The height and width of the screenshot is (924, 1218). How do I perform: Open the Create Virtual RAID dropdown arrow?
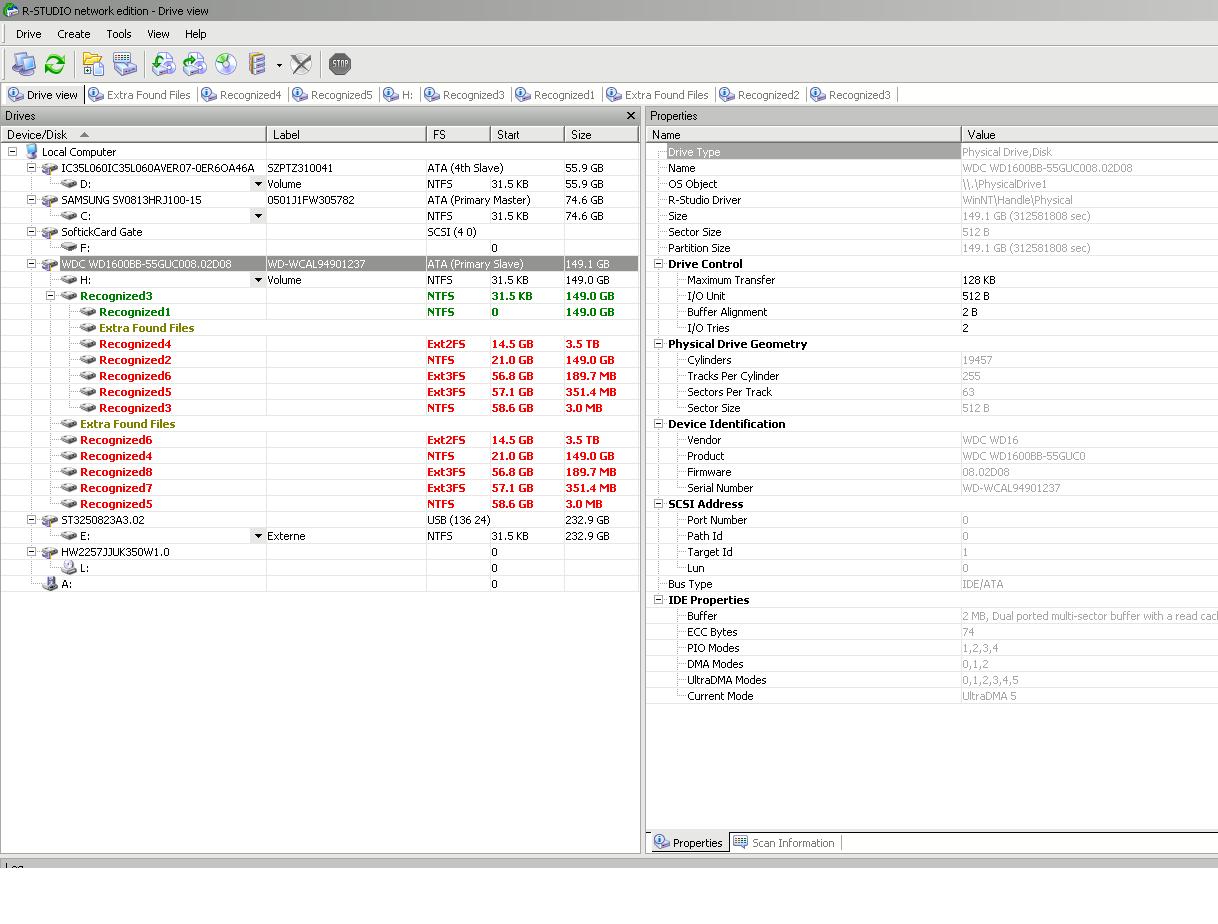tap(279, 65)
